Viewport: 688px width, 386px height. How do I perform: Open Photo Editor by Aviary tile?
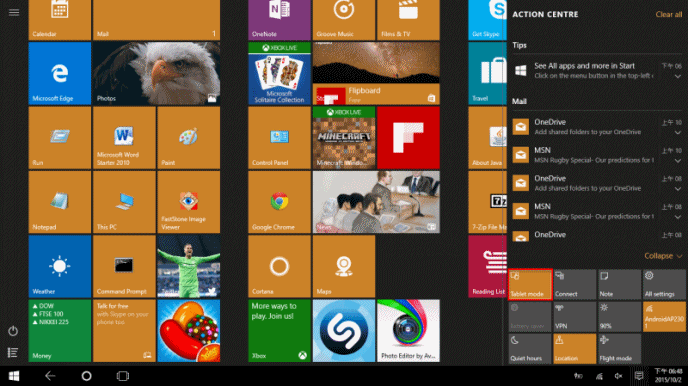pos(408,331)
